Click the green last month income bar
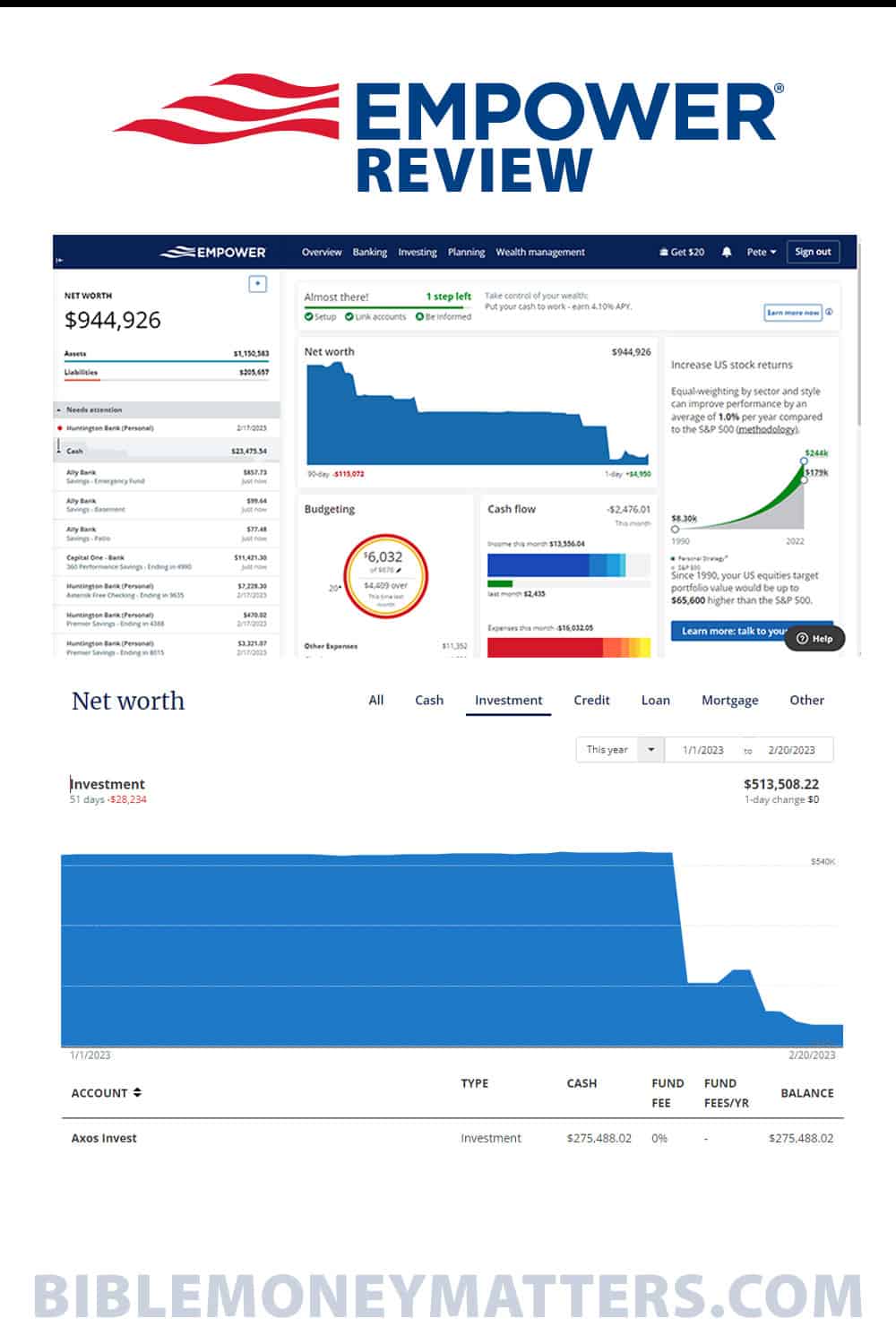Screen dimensions: 896x1344 coord(500,584)
